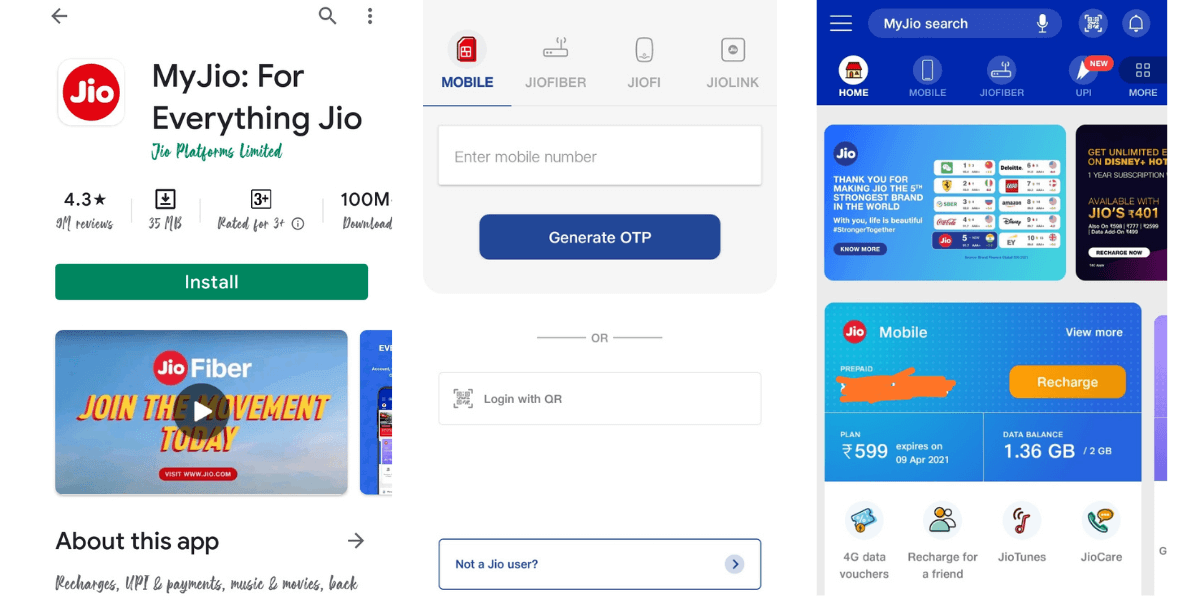Select the 4G data vouchers icon
Screen dimensions: 1200x600
(864, 521)
